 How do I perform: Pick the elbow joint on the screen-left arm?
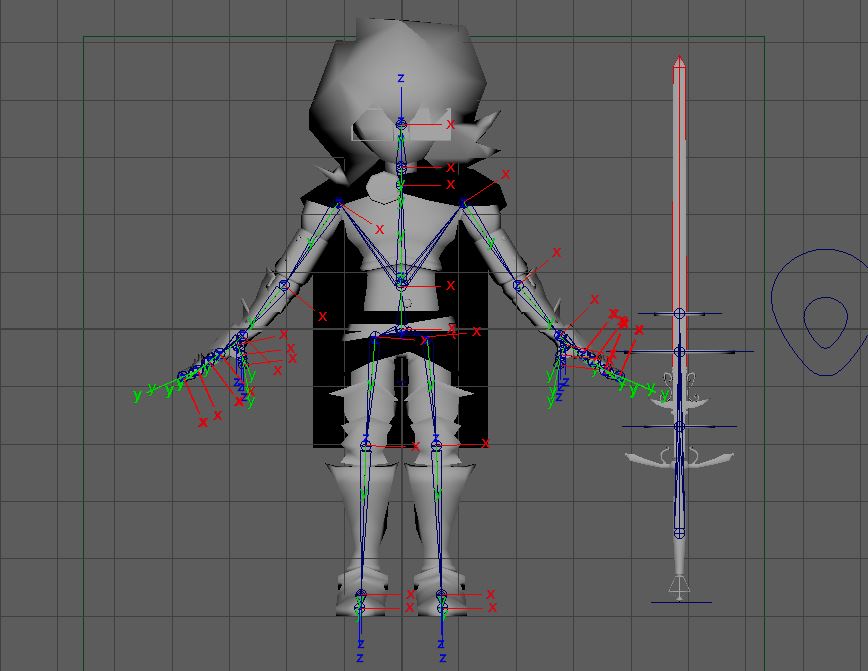coord(284,286)
